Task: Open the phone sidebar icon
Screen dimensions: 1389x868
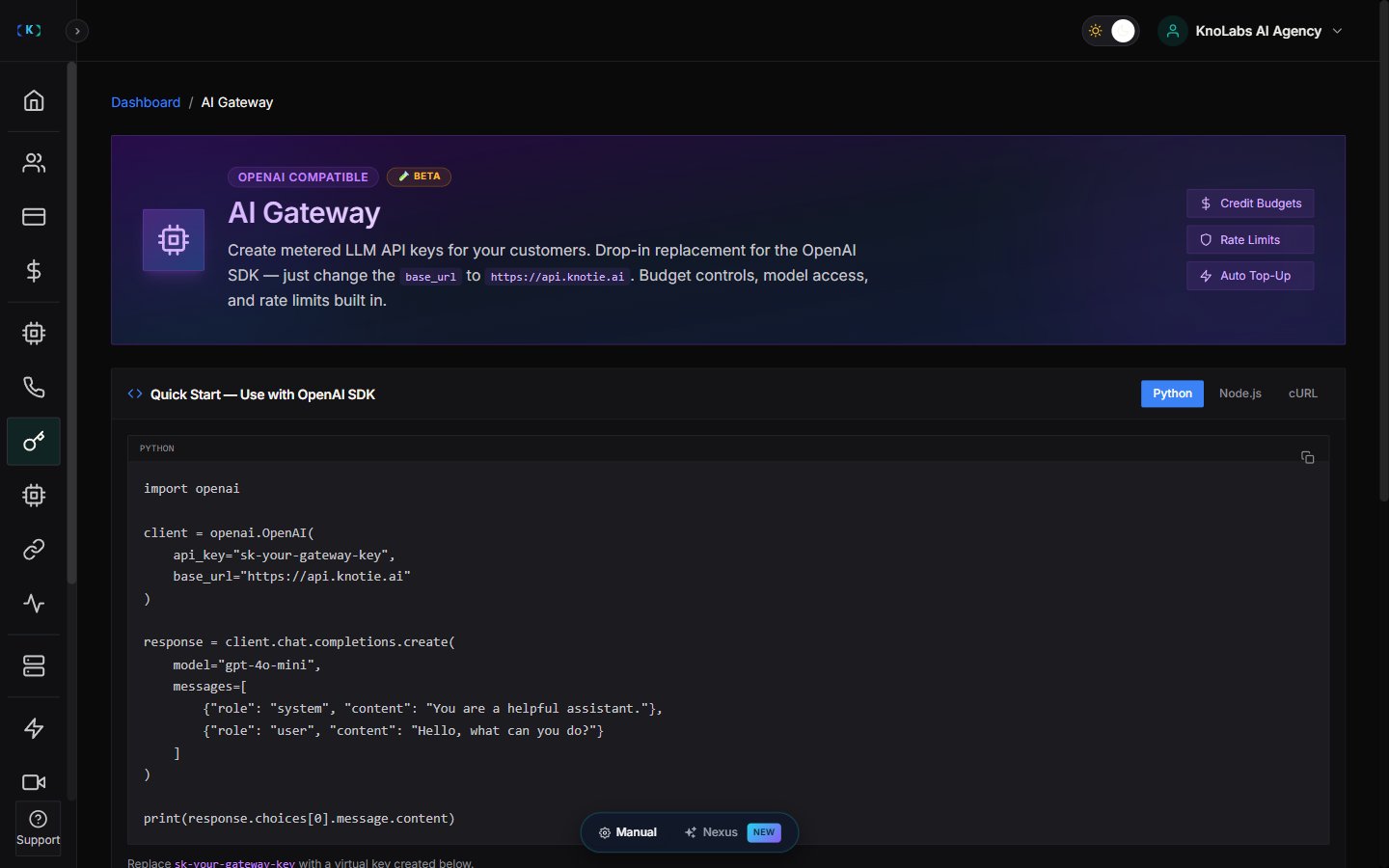Action: coord(34,388)
